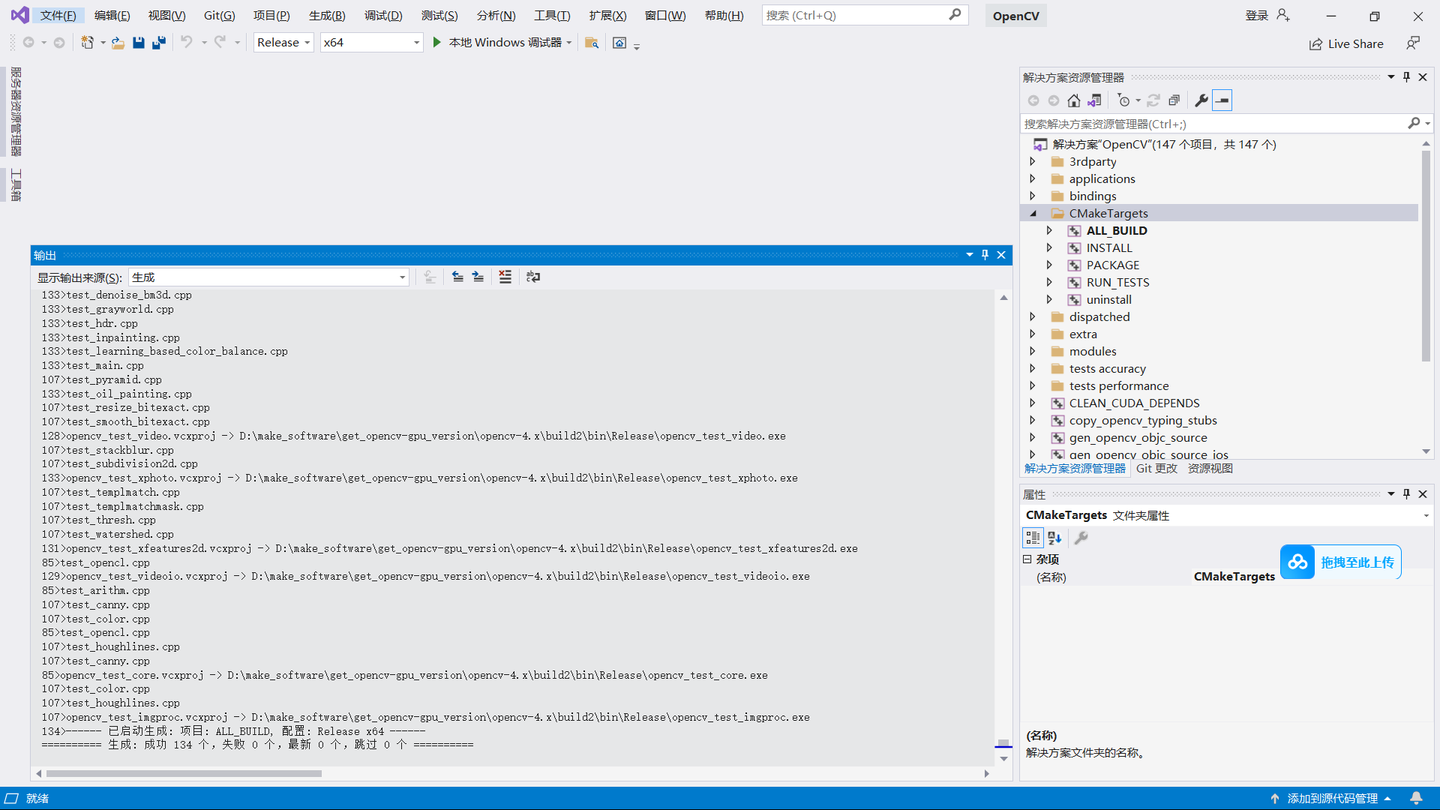The image size is (1440, 810).
Task: Collapse all nodes in Solution Explorer
Action: click(1172, 100)
